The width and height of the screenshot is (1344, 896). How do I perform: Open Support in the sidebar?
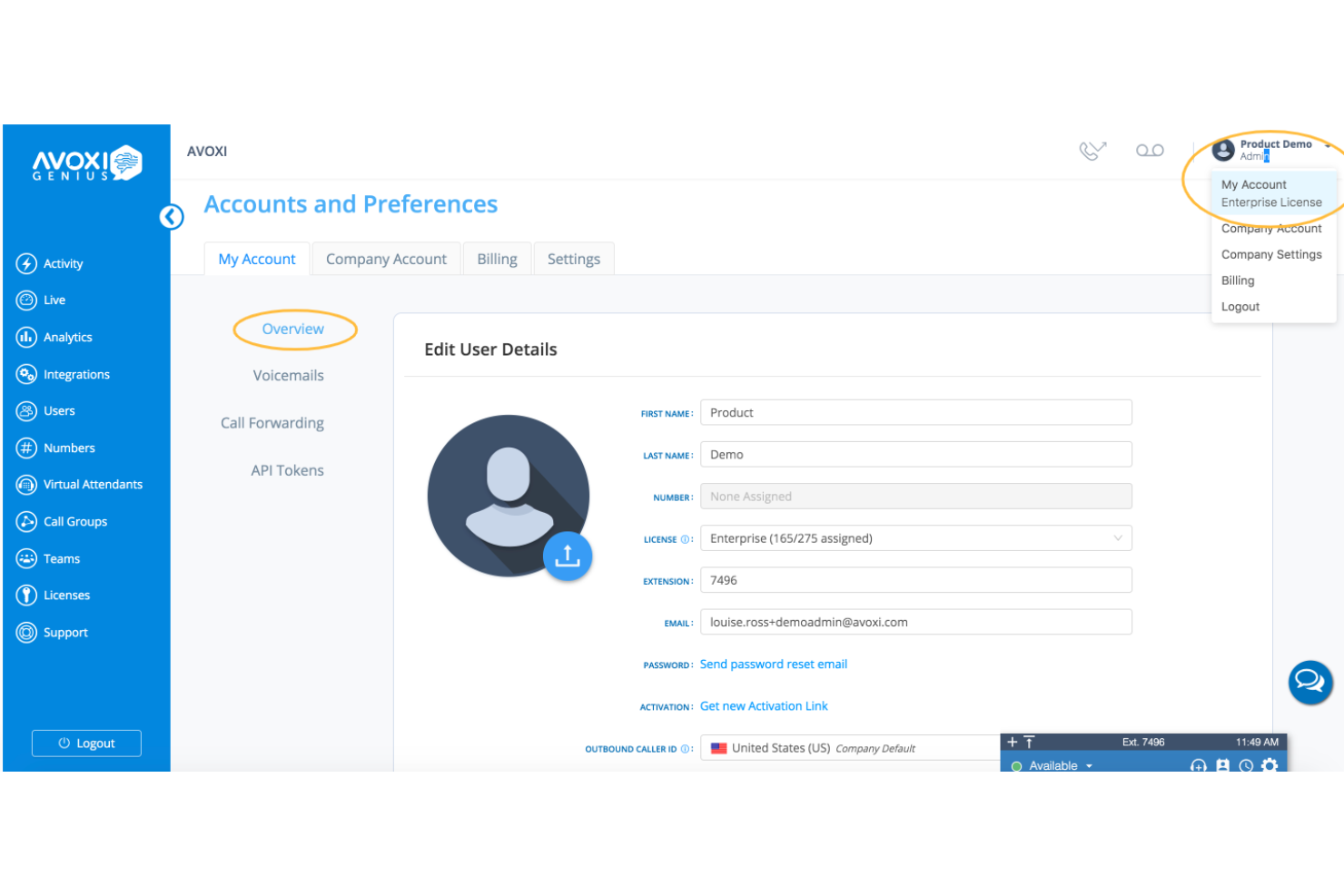[52, 633]
